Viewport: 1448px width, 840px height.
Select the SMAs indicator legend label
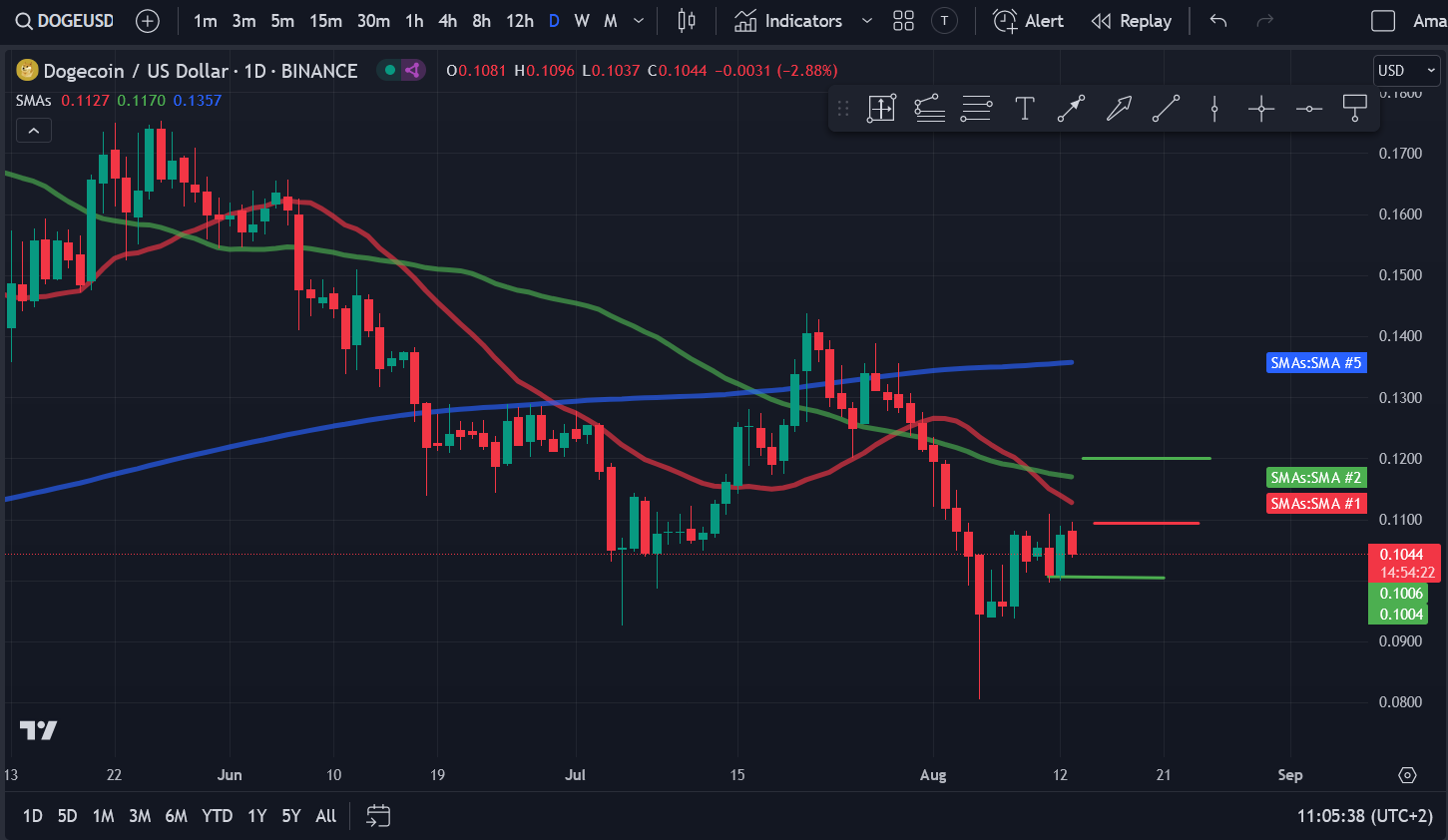point(33,100)
